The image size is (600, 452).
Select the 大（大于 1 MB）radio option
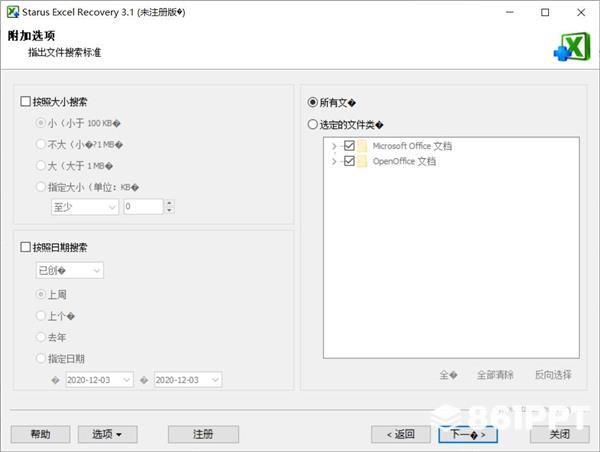(41, 165)
